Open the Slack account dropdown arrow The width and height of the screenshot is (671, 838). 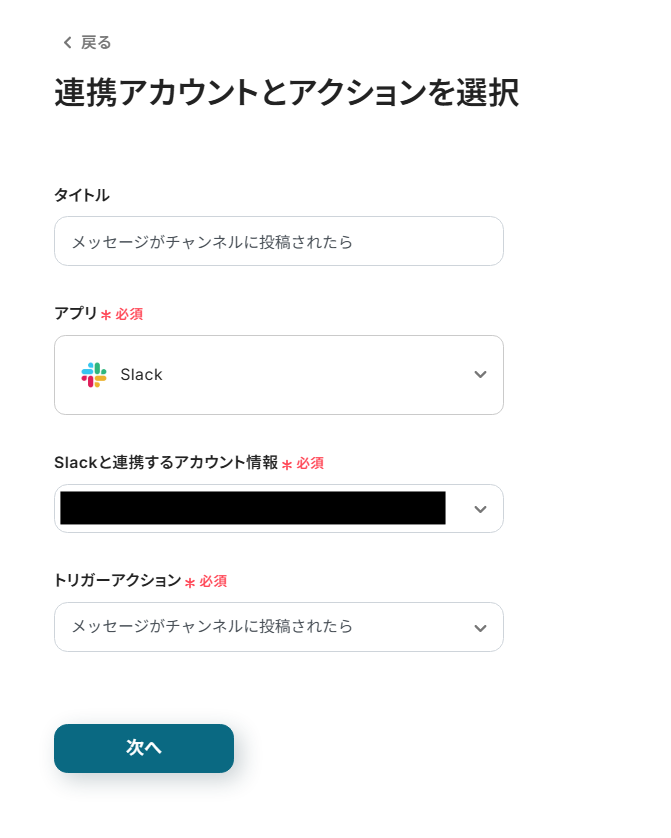click(x=480, y=509)
